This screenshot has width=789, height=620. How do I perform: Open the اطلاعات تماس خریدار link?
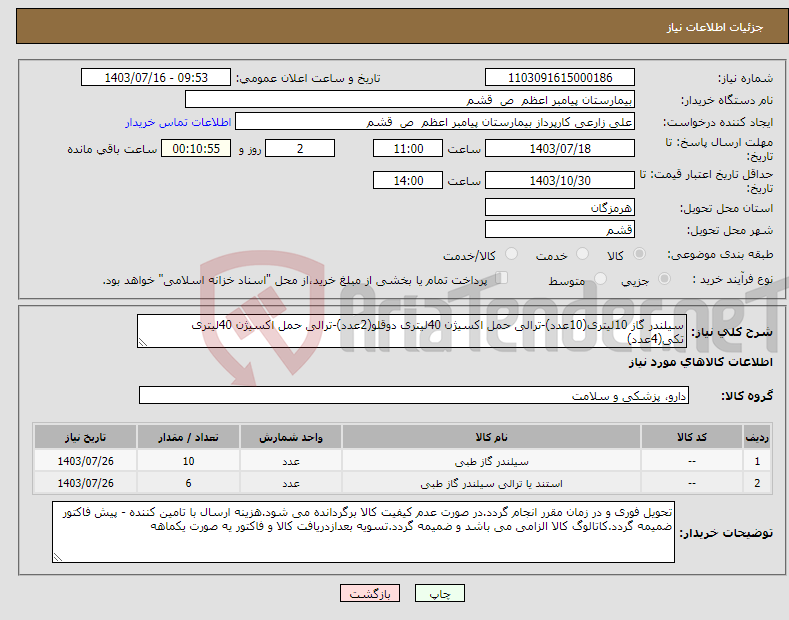point(178,122)
